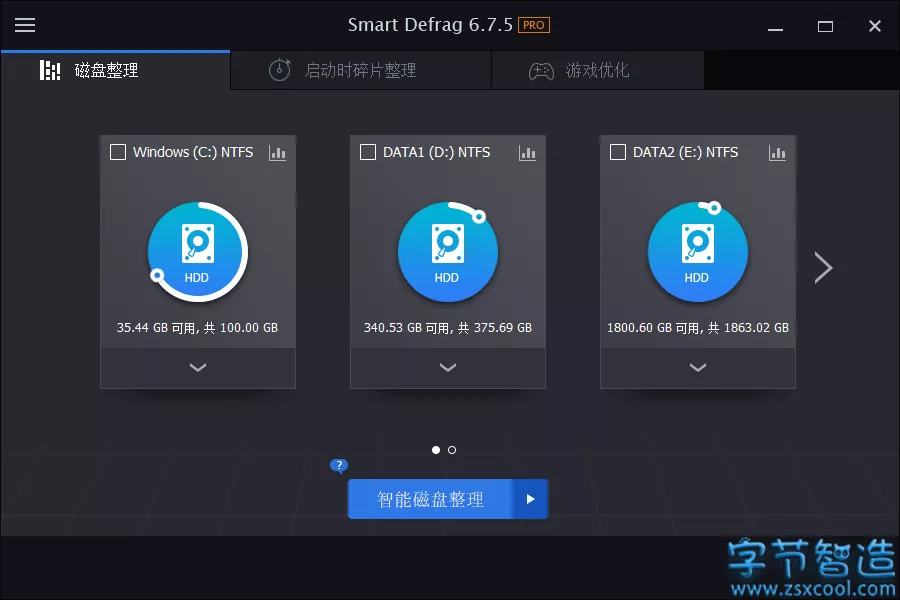The width and height of the screenshot is (900, 600).
Task: Show disk map chart for DATA2 (E:)
Action: pos(777,153)
